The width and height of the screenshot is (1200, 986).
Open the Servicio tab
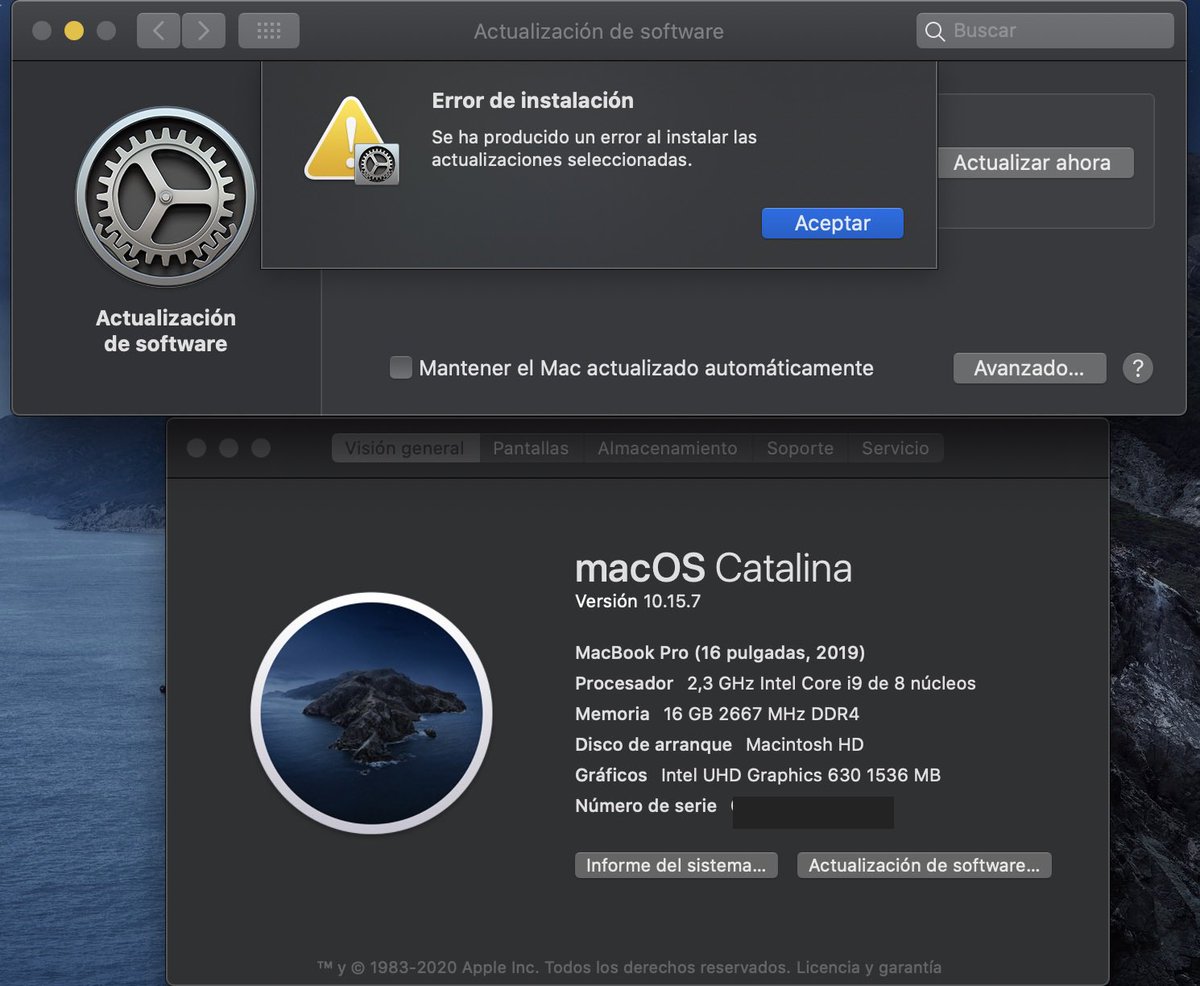[895, 448]
